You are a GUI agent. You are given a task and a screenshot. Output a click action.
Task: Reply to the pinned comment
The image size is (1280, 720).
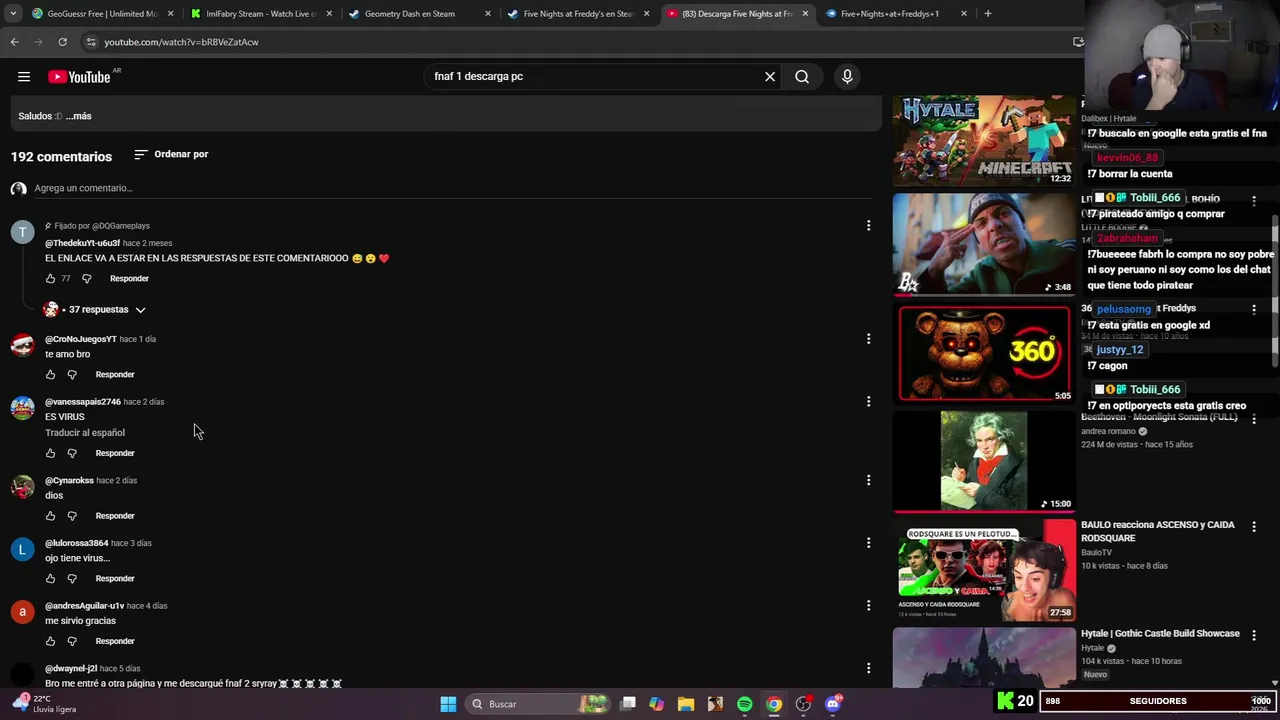[129, 279]
